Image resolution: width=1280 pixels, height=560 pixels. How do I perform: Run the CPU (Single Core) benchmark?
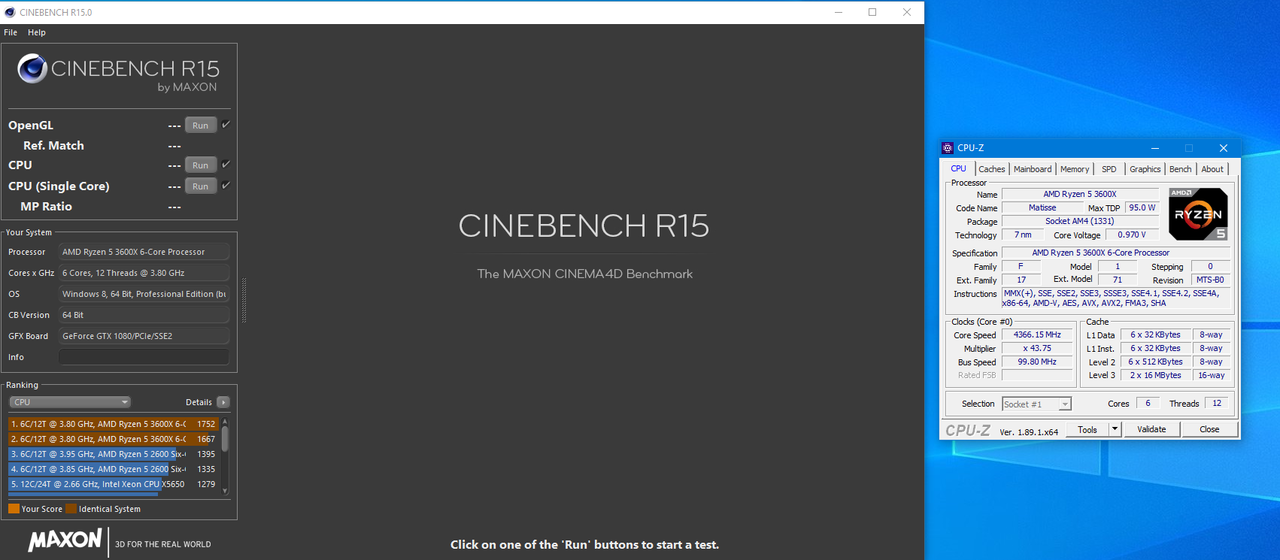point(201,186)
